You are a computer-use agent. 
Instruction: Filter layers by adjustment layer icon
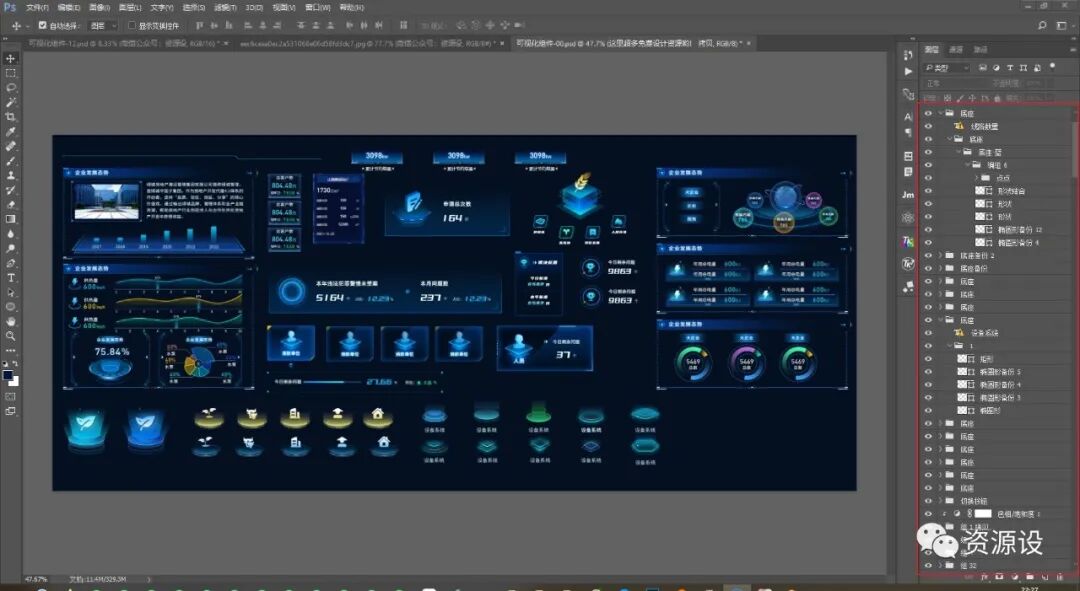pos(996,68)
